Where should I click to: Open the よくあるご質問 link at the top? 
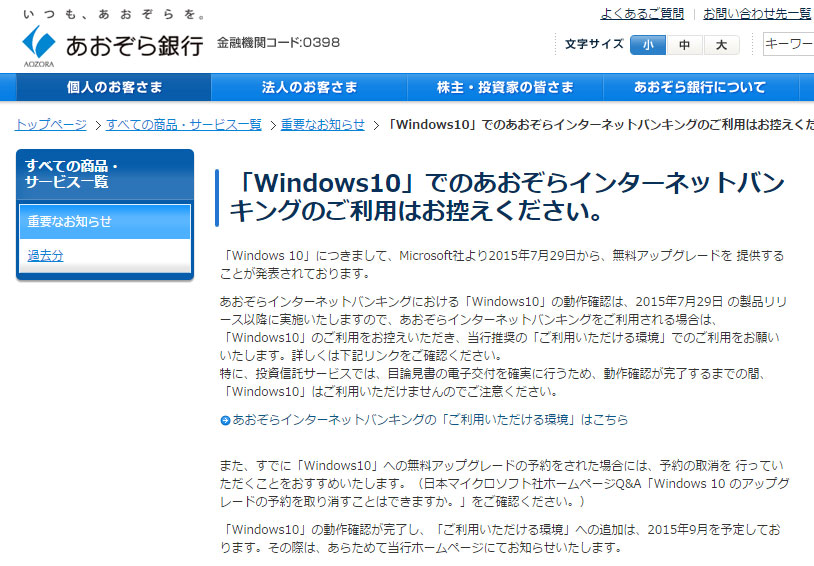(642, 14)
